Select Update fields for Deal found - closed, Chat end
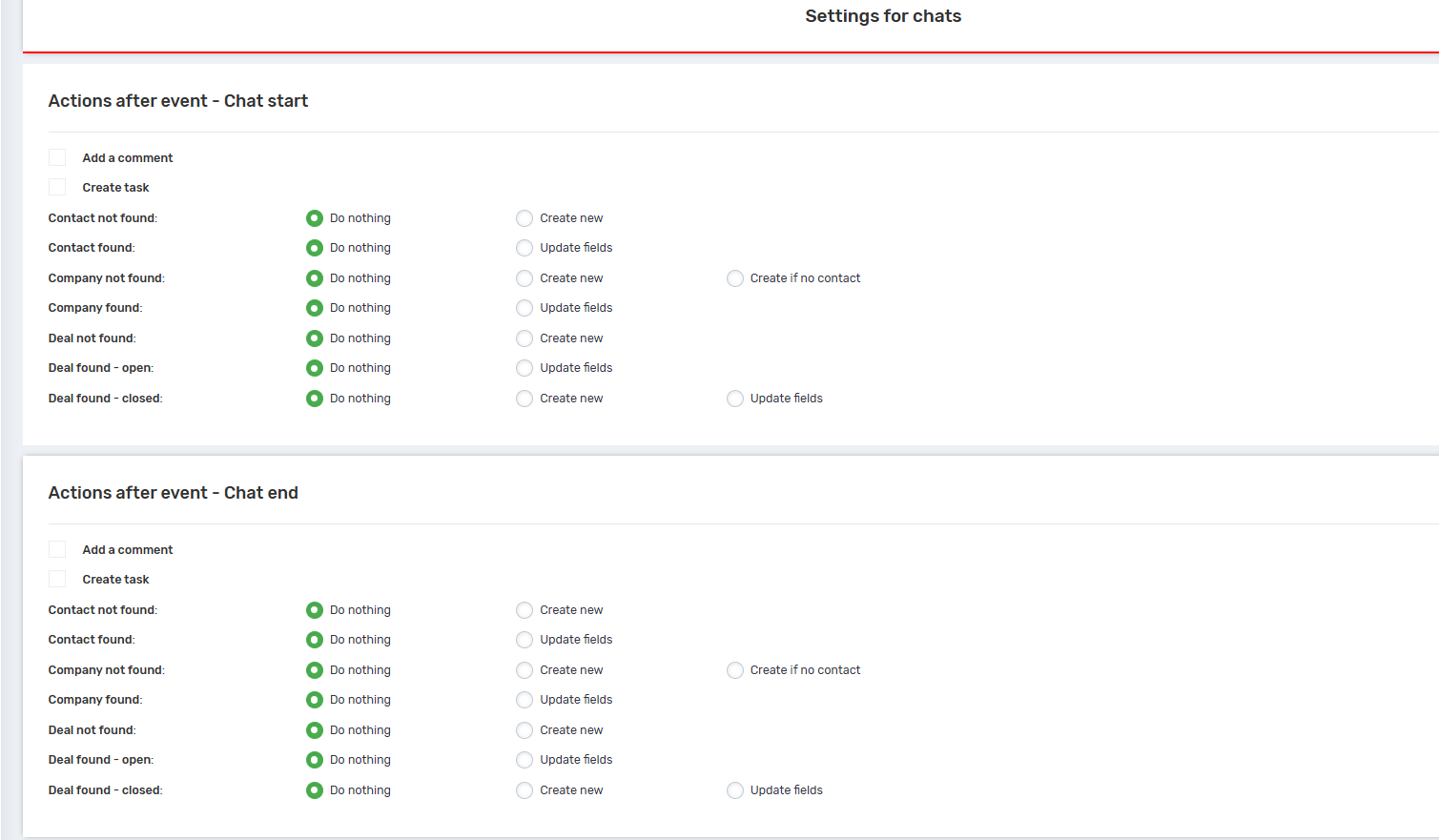 (x=735, y=790)
